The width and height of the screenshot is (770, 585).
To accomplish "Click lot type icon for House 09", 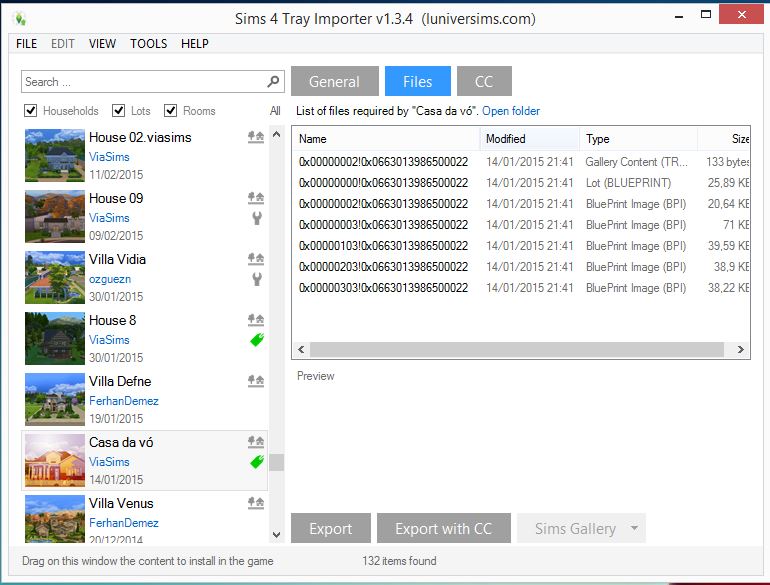I will click(256, 197).
